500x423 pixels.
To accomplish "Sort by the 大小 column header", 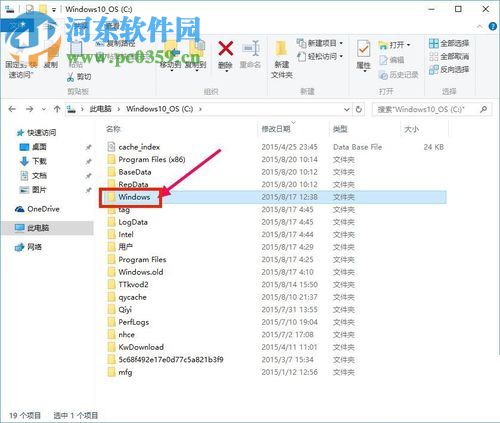I will pos(411,129).
